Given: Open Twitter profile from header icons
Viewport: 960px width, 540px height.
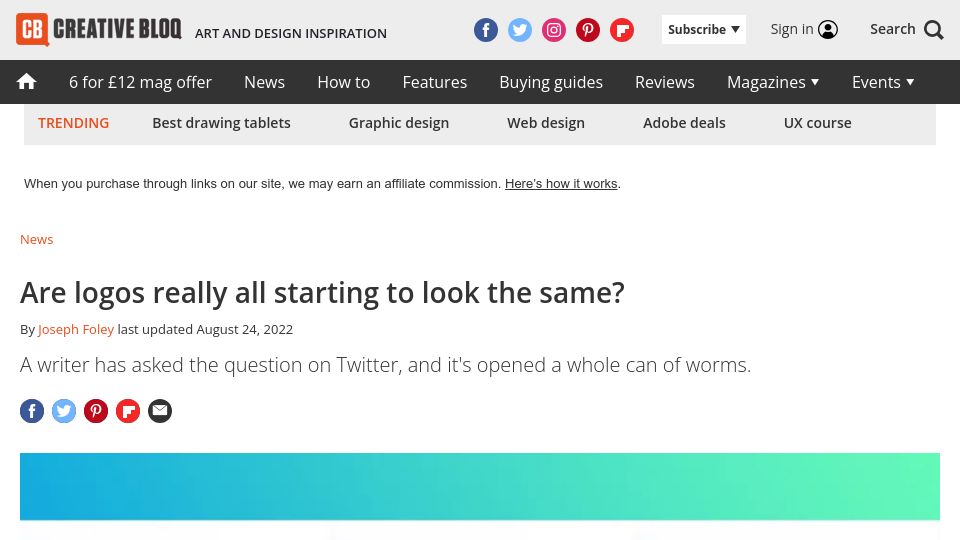Looking at the screenshot, I should pos(520,30).
